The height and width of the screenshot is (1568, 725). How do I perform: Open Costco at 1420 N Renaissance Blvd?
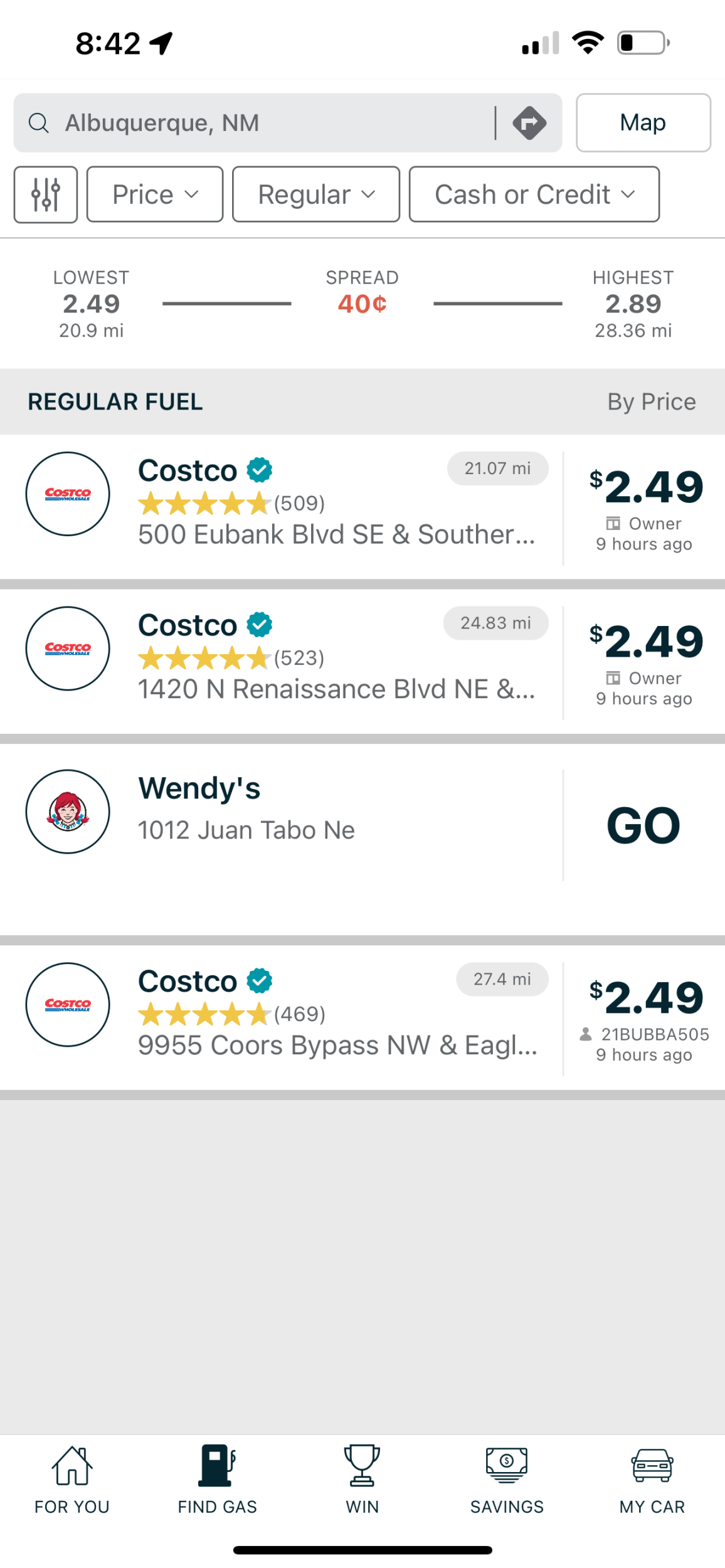336,689
